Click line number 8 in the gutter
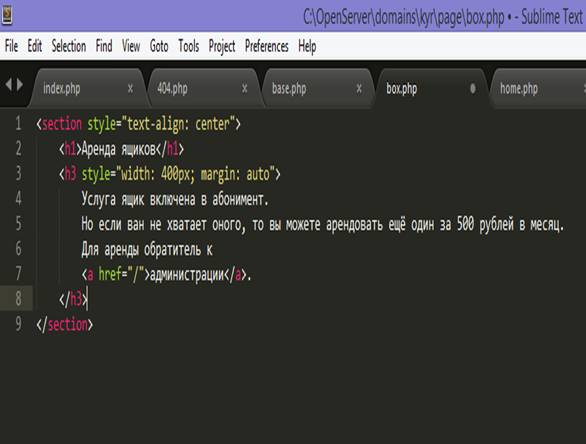This screenshot has width=586, height=444. pos(18,299)
